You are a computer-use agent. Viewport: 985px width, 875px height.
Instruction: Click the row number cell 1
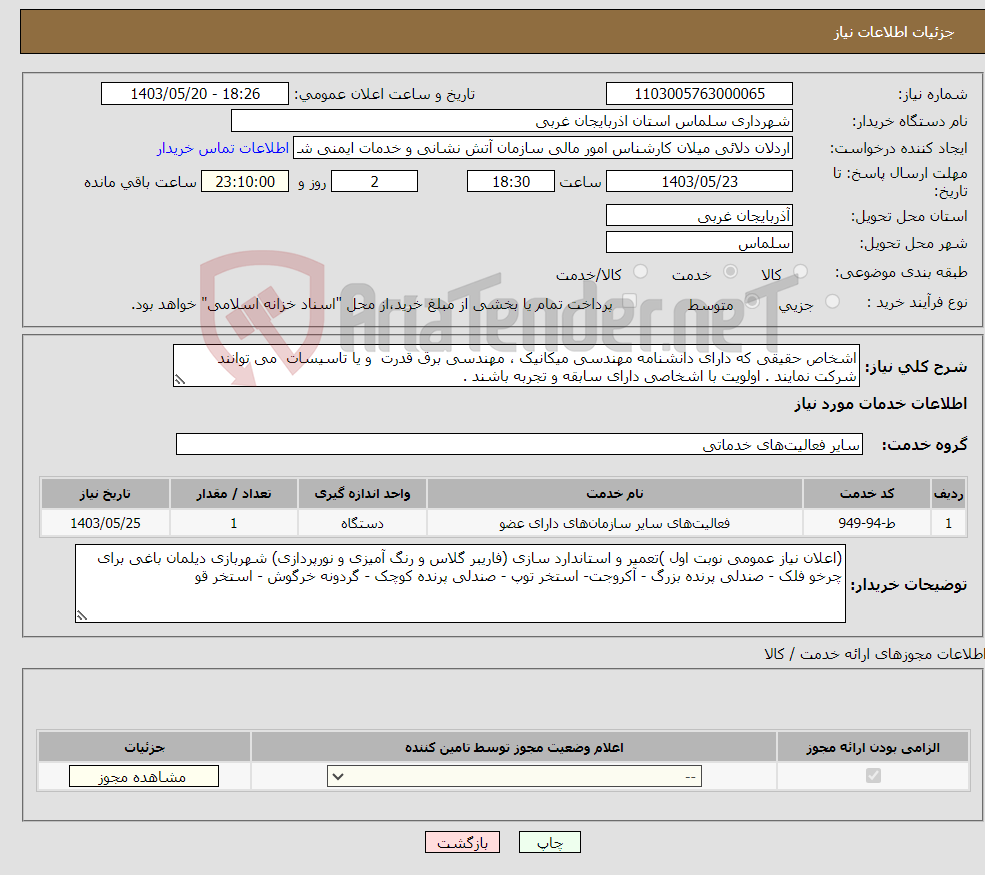tap(948, 523)
